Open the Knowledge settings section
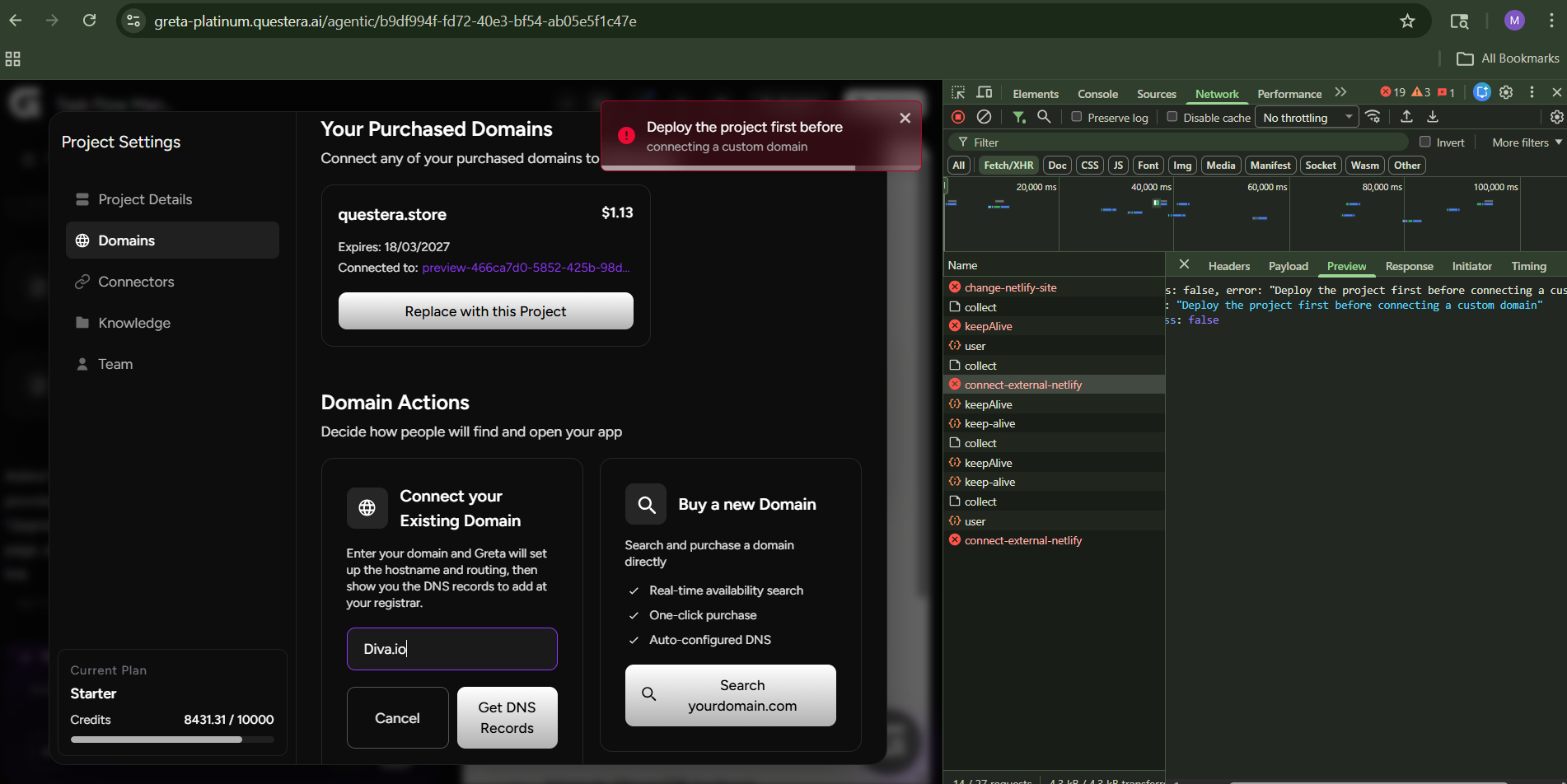The height and width of the screenshot is (784, 1567). (x=172, y=323)
